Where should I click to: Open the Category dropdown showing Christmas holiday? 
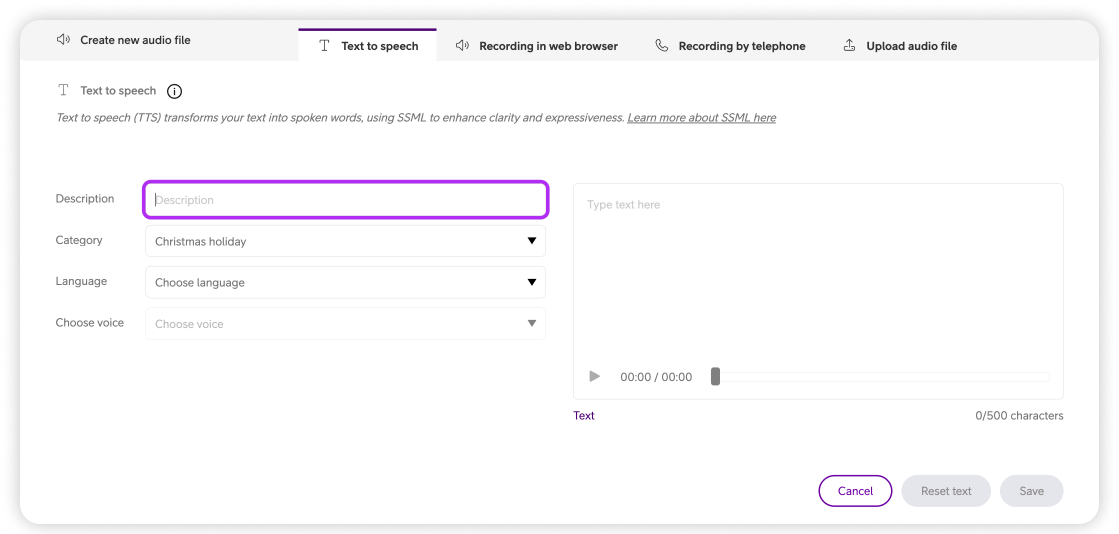tap(345, 241)
